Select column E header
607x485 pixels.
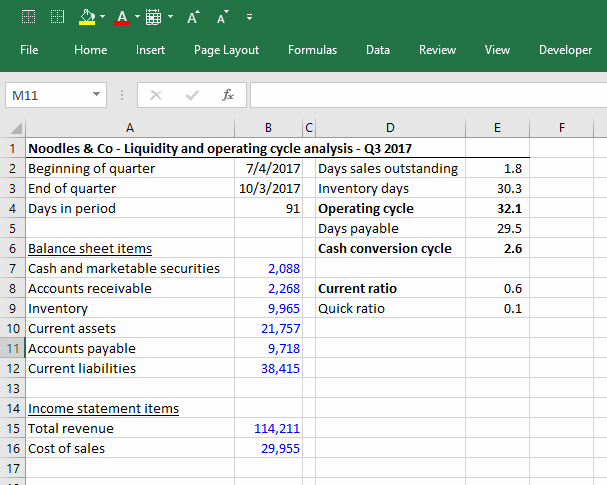click(499, 127)
